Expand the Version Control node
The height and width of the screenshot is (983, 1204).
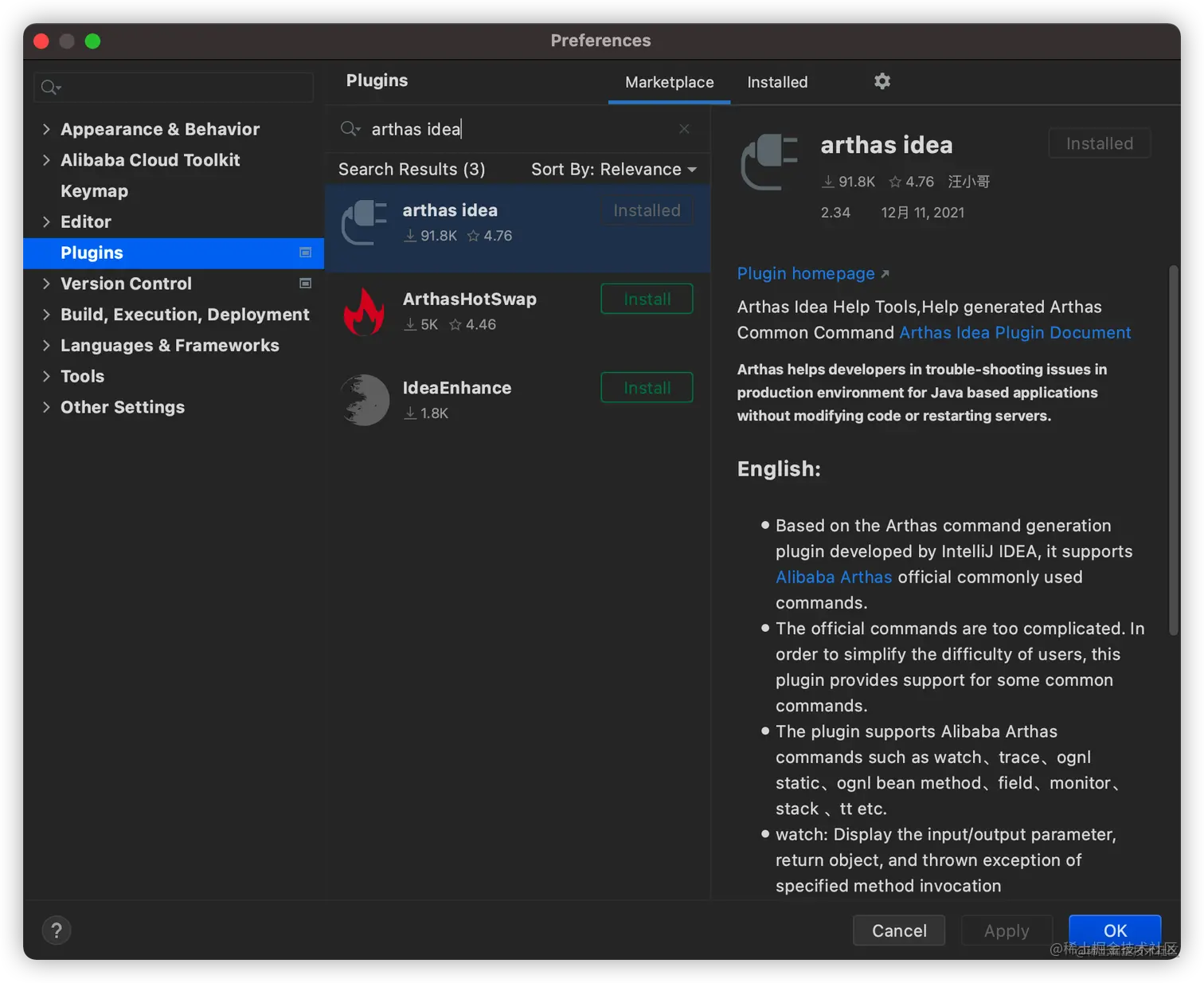46,284
